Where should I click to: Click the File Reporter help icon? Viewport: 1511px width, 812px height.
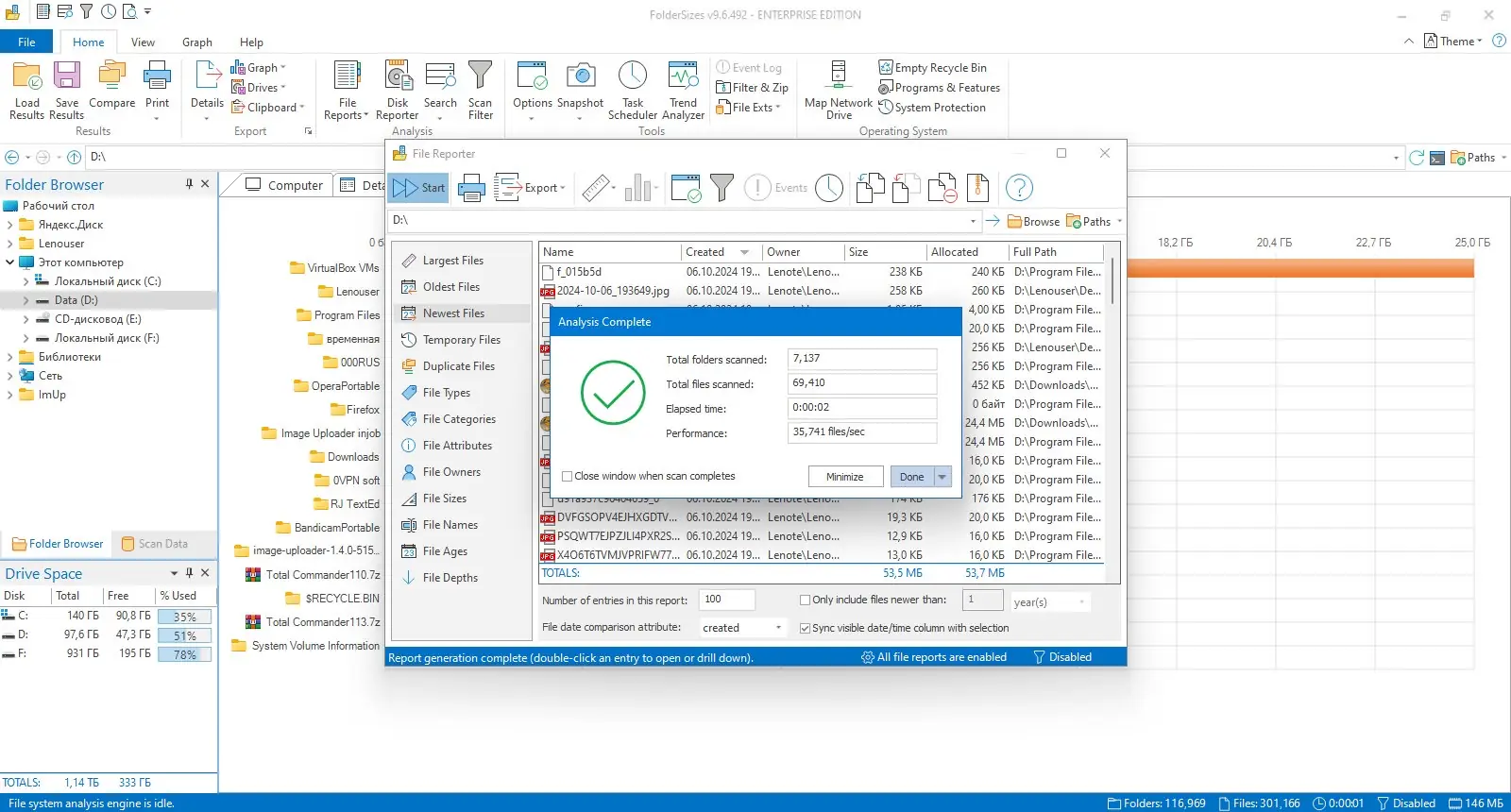click(x=1019, y=188)
